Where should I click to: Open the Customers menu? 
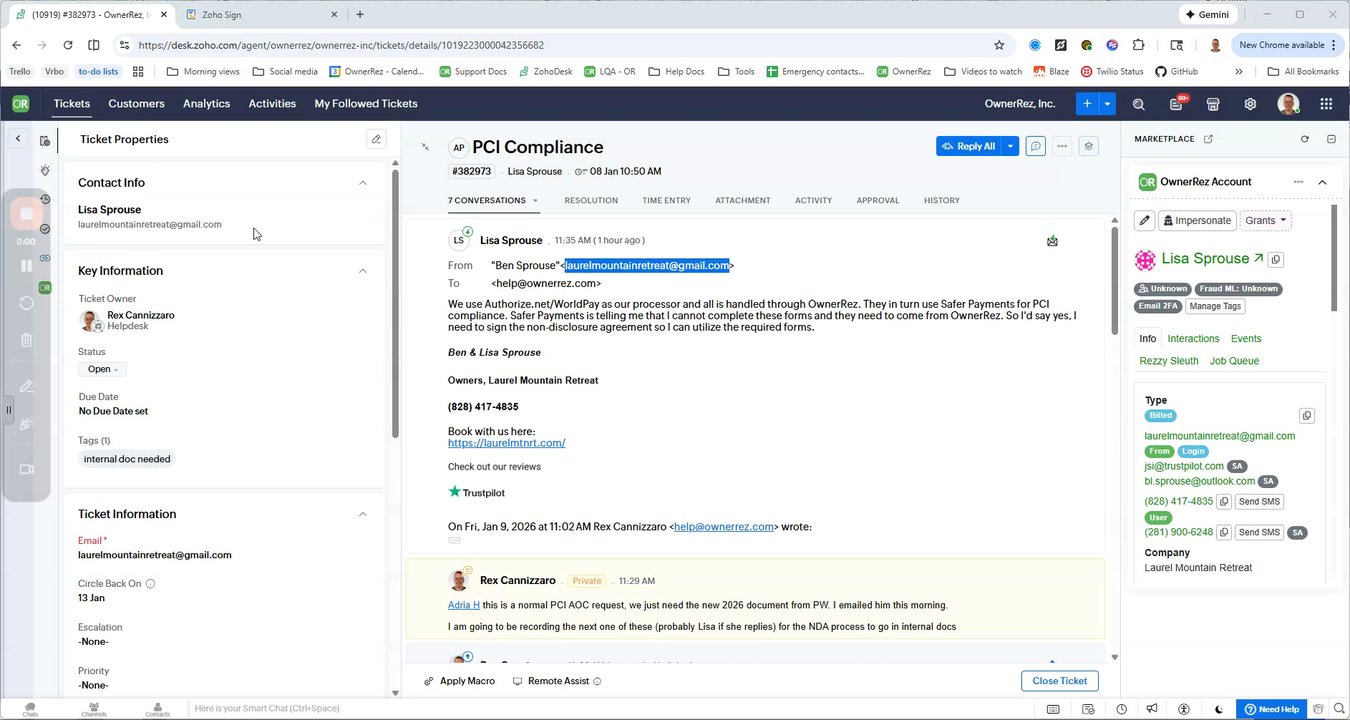(136, 104)
